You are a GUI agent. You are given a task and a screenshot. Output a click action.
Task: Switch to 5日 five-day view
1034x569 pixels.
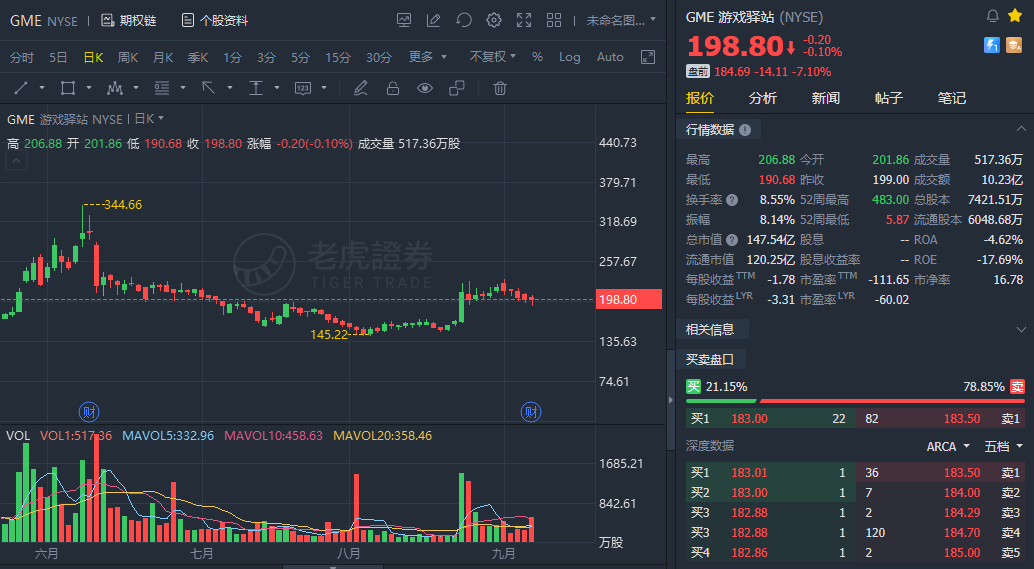(x=58, y=57)
